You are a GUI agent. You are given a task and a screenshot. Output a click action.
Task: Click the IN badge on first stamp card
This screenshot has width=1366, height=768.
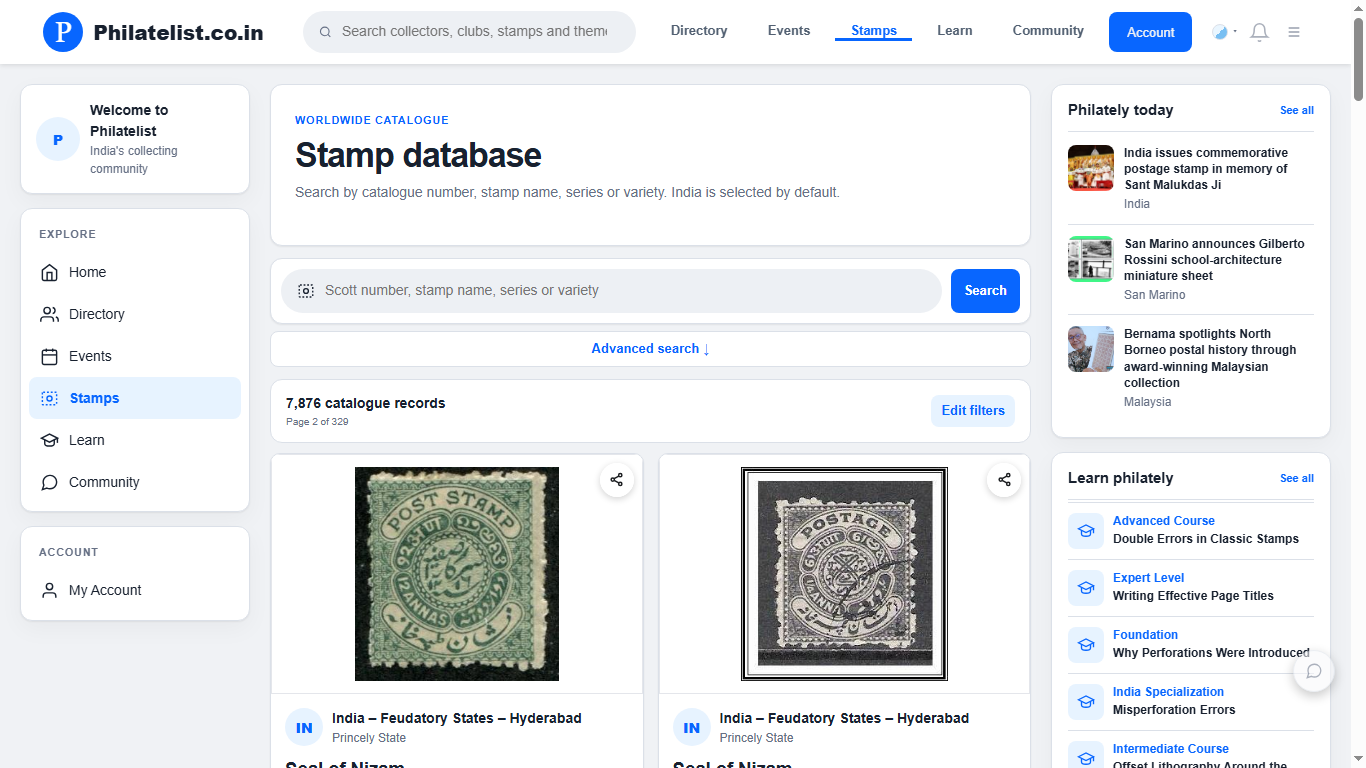(x=304, y=728)
